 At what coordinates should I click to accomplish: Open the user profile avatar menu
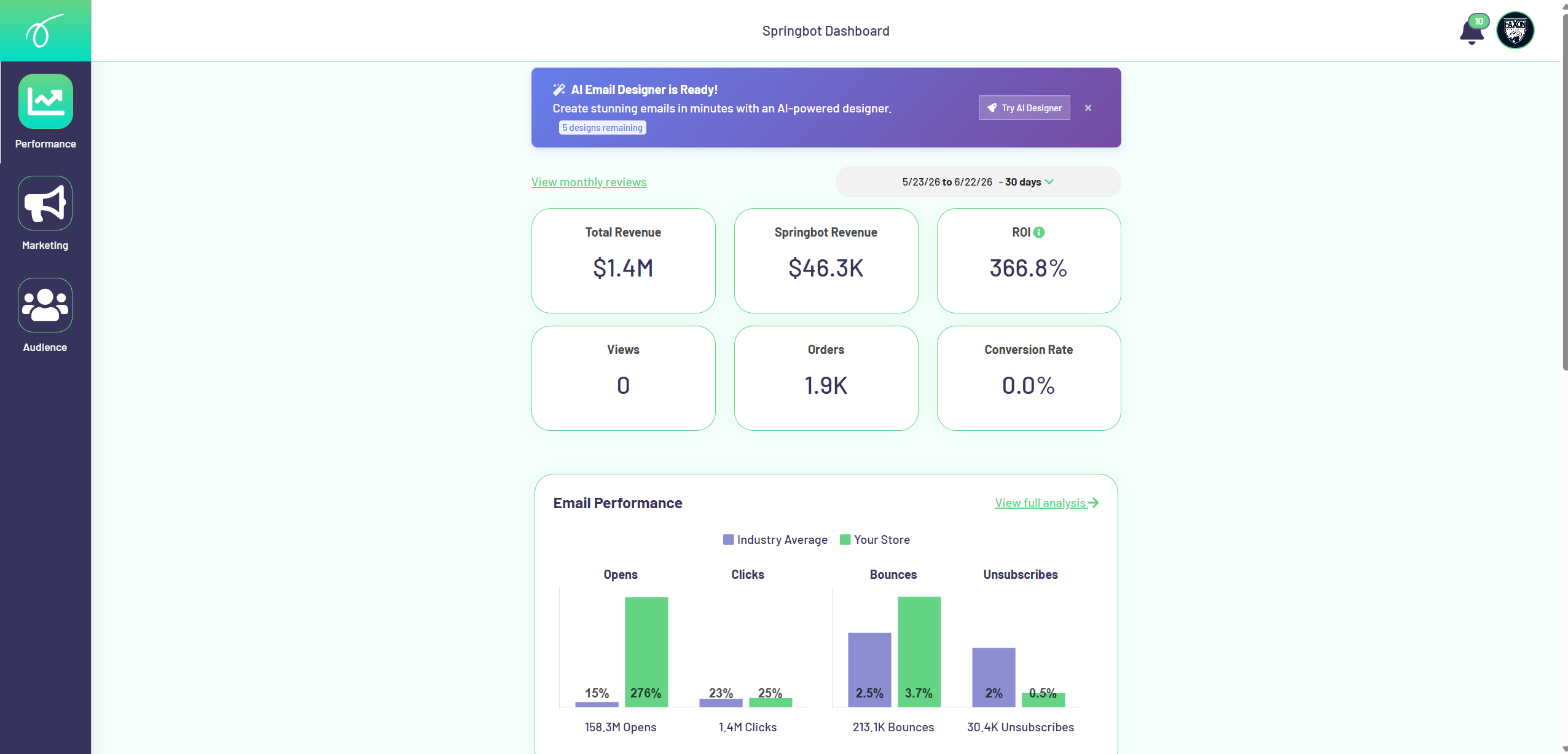1515,30
